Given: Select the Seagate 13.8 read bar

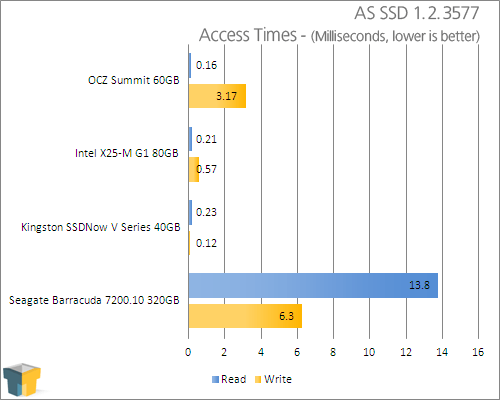Looking at the screenshot, I should [x=313, y=285].
